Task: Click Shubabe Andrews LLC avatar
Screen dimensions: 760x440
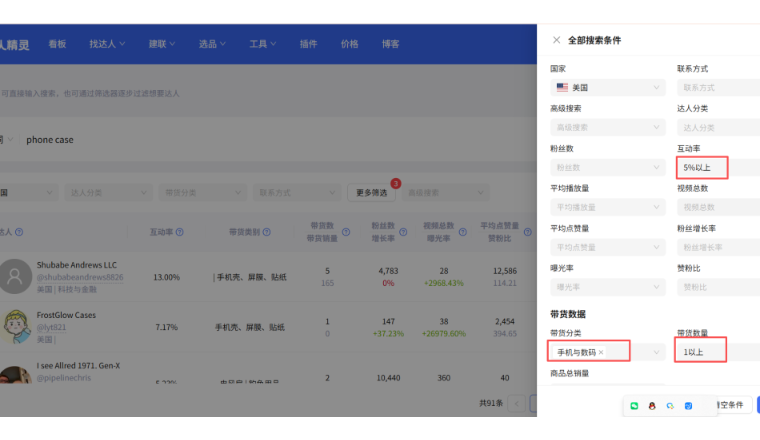Action: pos(15,276)
